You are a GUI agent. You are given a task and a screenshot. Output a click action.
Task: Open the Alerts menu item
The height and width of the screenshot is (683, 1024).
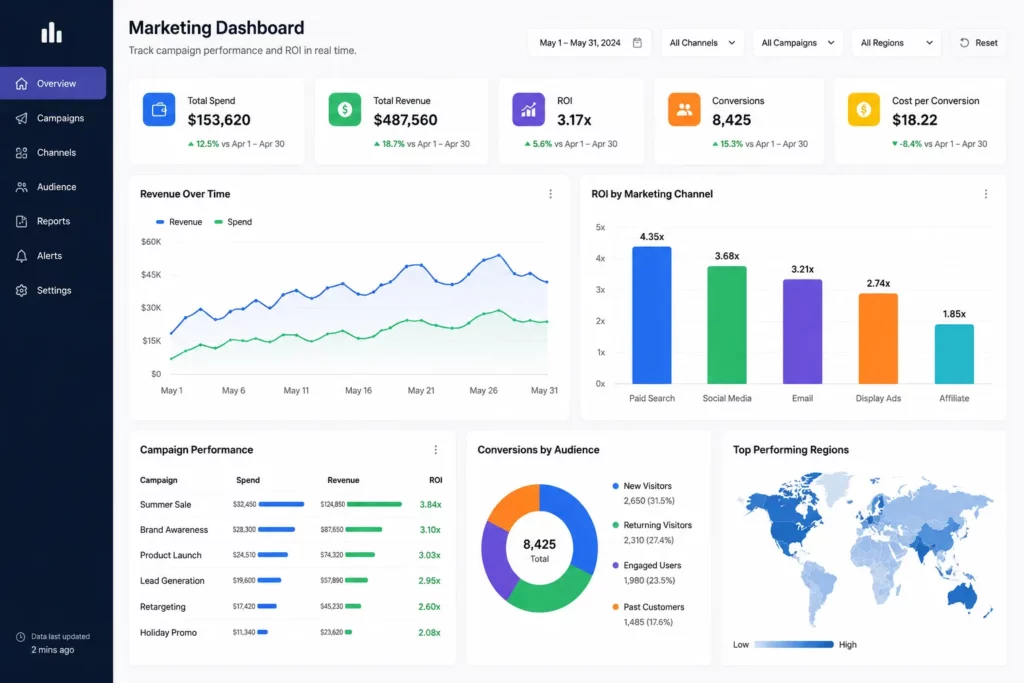[x=53, y=256]
